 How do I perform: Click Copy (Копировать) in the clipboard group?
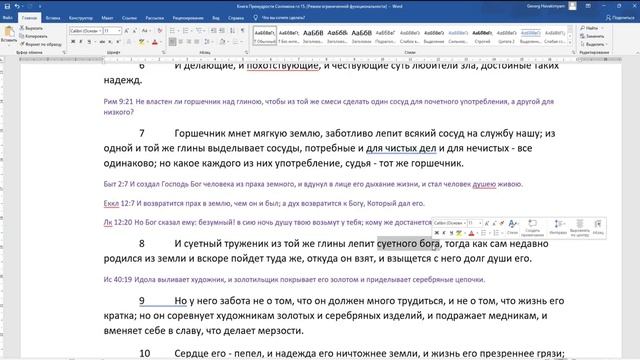pyautogui.click(x=33, y=36)
